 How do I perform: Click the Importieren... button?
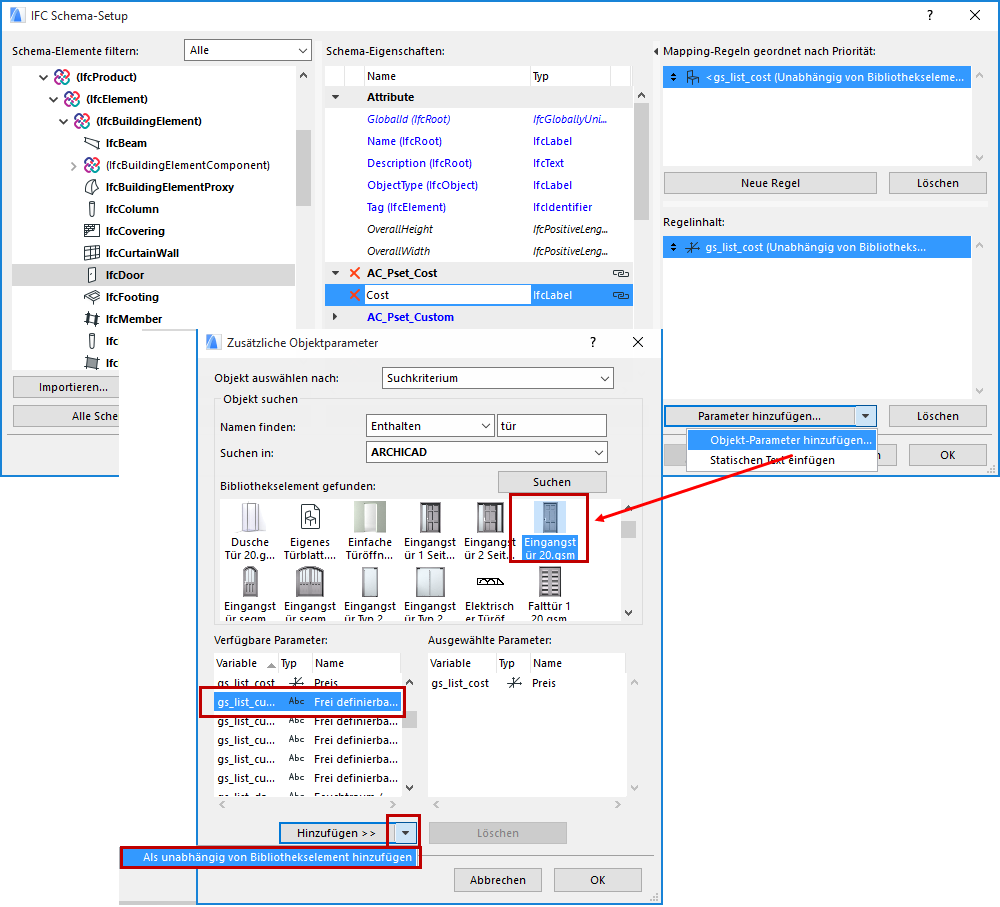(66, 387)
